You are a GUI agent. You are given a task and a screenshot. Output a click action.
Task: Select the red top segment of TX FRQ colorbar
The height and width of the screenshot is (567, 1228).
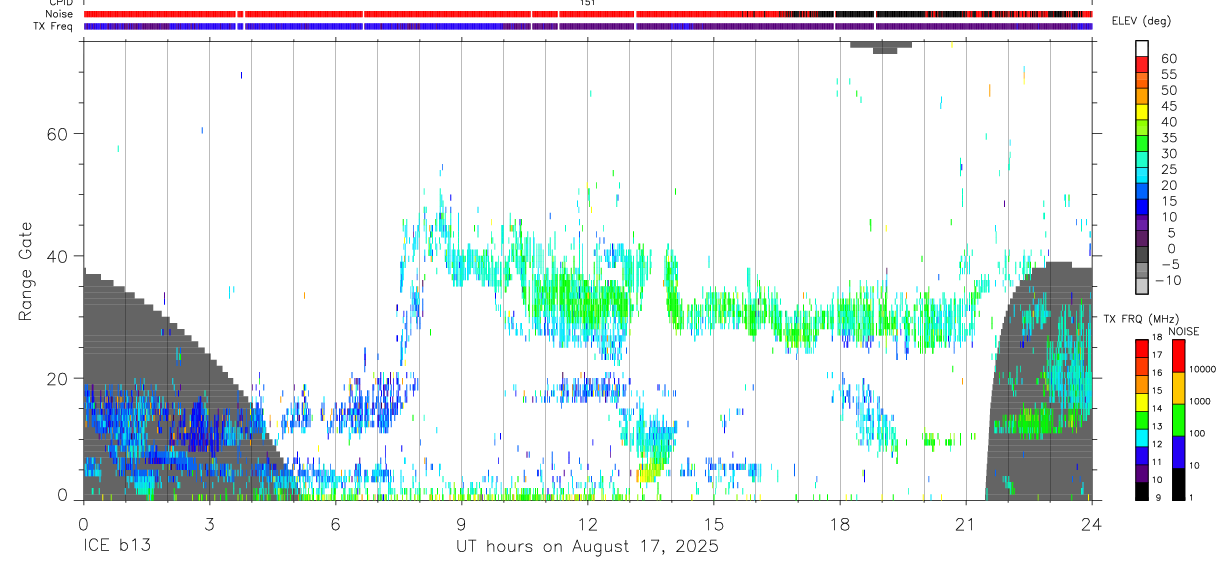coord(1143,349)
